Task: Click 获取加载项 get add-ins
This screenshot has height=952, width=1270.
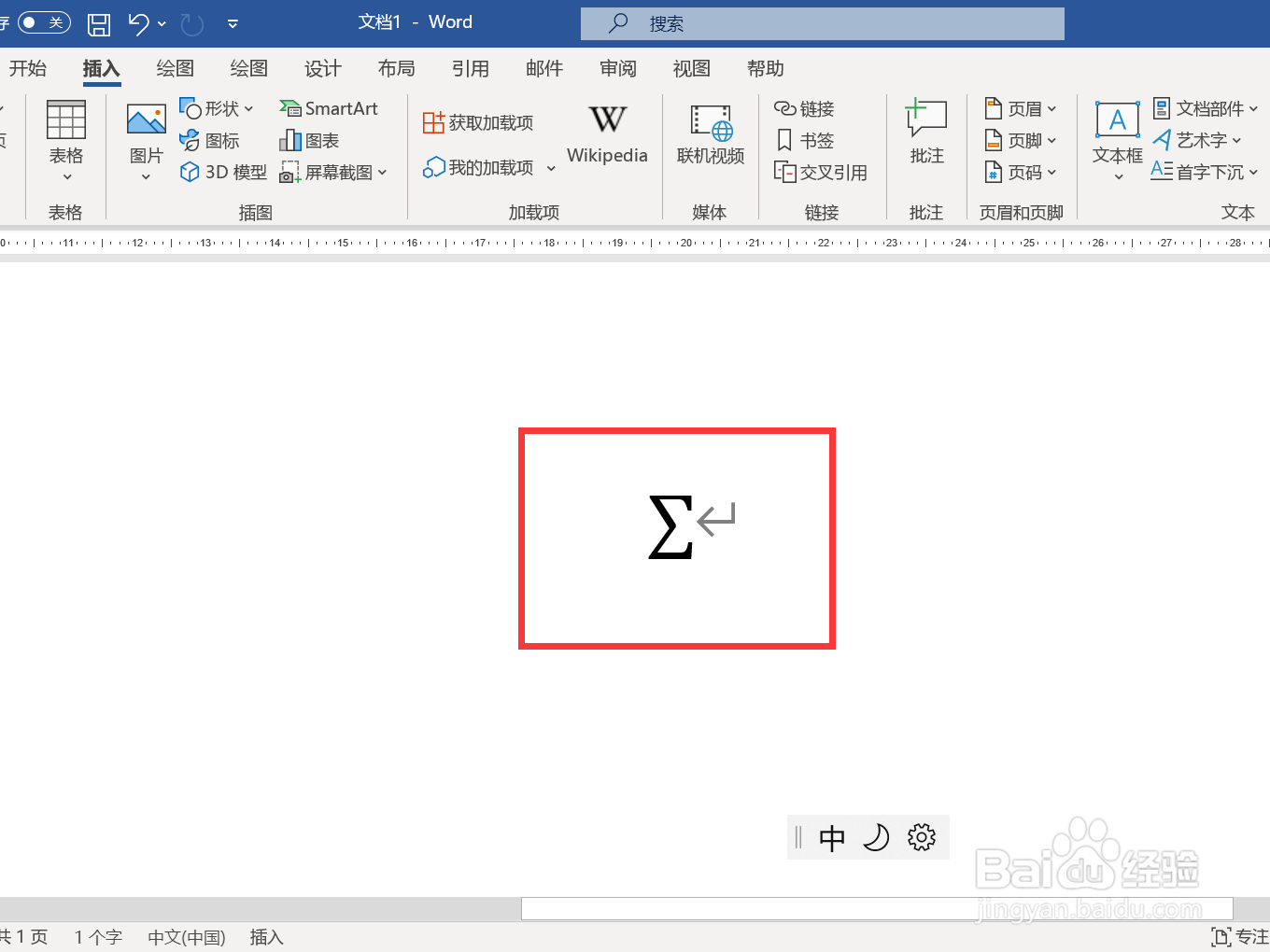Action: [x=478, y=122]
